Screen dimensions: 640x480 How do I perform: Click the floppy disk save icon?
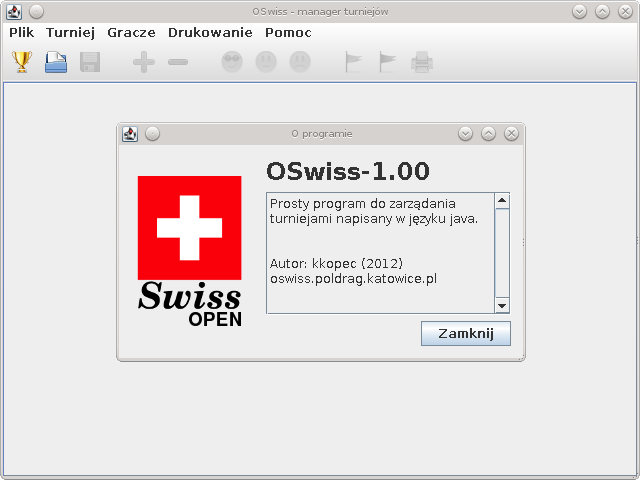pyautogui.click(x=90, y=62)
